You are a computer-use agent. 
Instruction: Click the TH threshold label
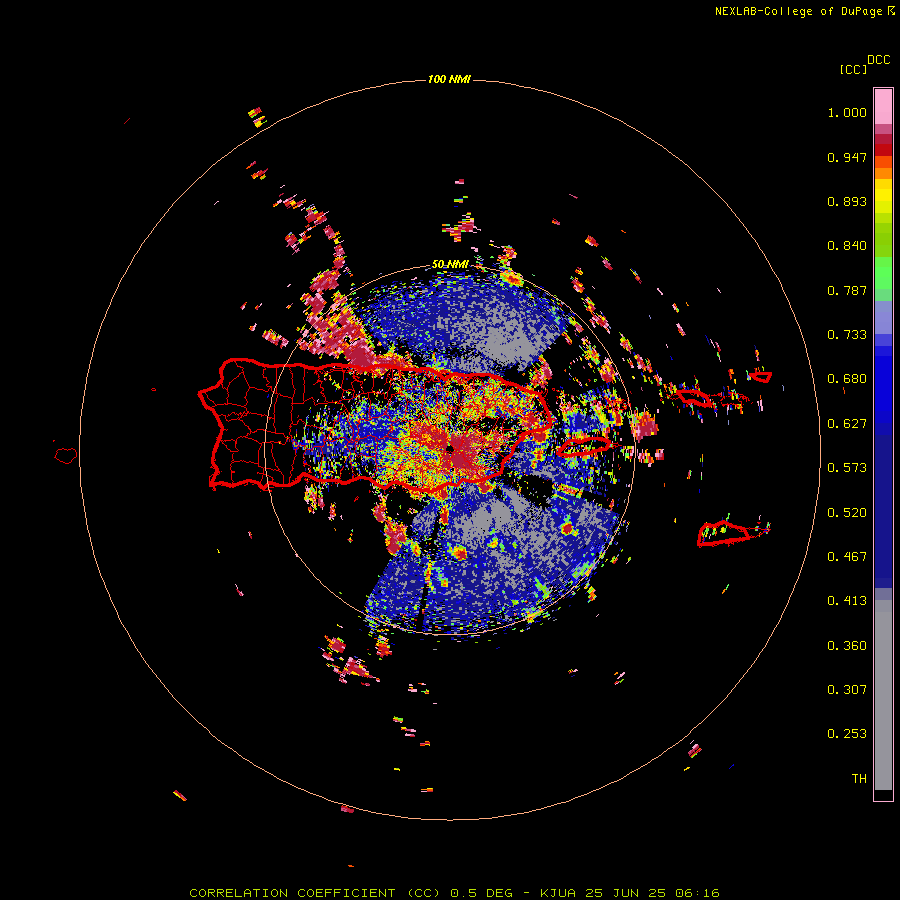point(859,779)
